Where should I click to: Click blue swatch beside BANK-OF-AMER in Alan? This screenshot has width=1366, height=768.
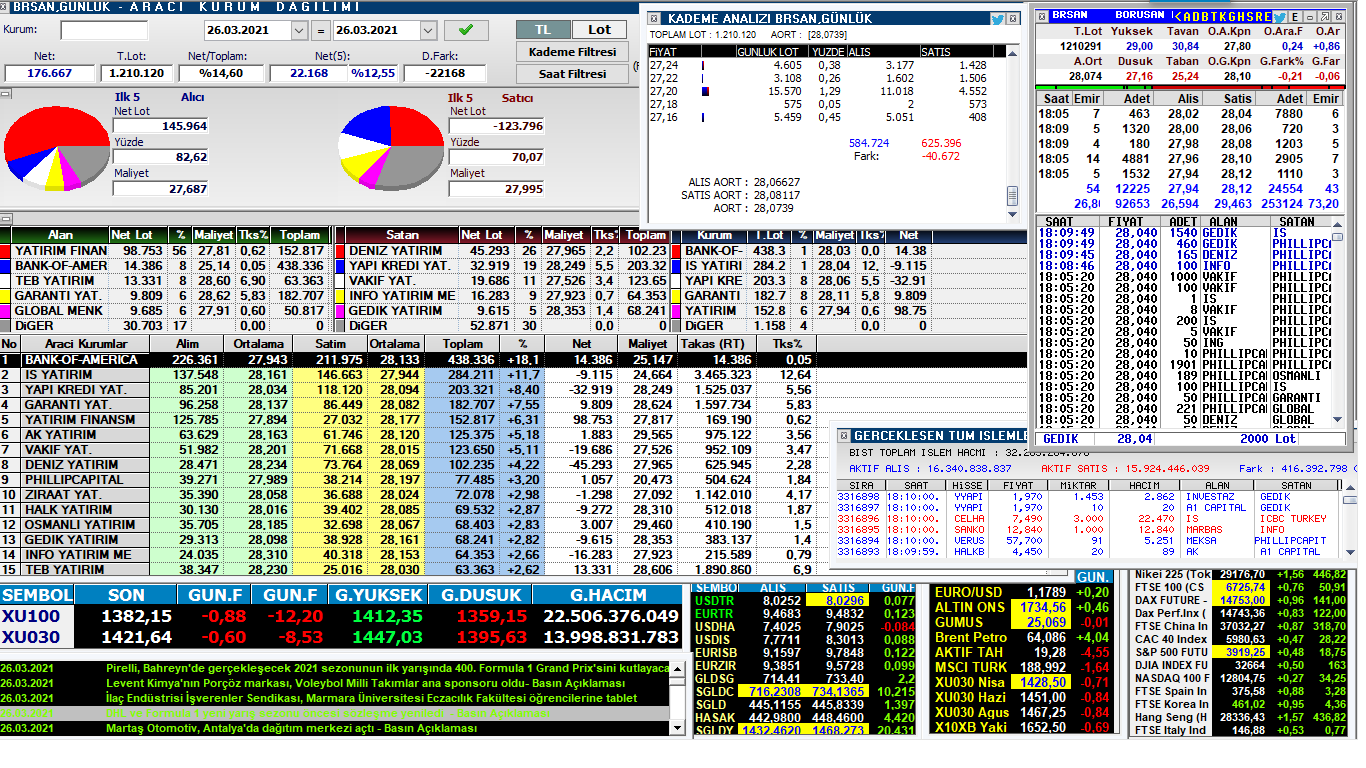click(4, 266)
